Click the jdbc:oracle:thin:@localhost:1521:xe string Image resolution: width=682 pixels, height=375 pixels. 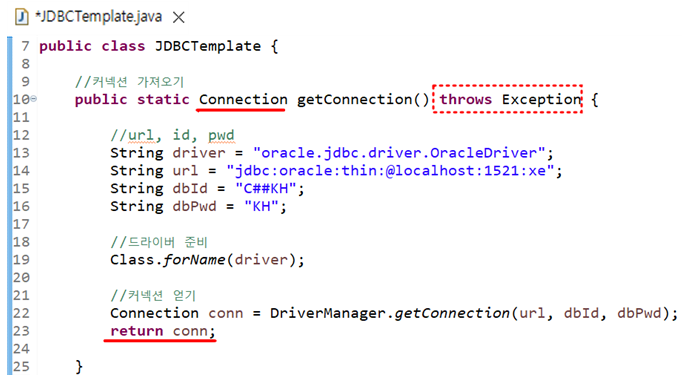point(390,171)
